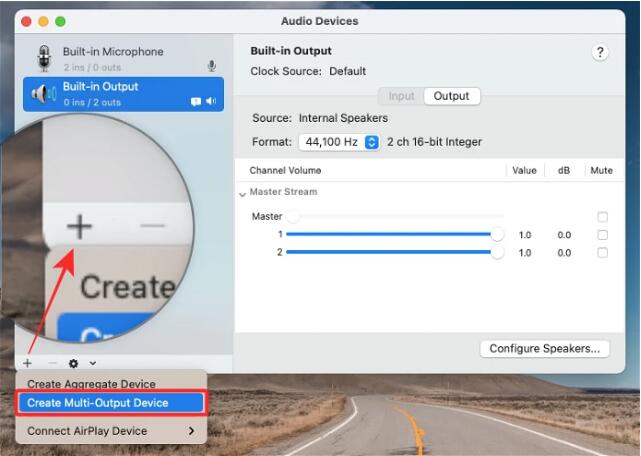Click the gear settings icon
The width and height of the screenshot is (641, 456).
coord(74,363)
